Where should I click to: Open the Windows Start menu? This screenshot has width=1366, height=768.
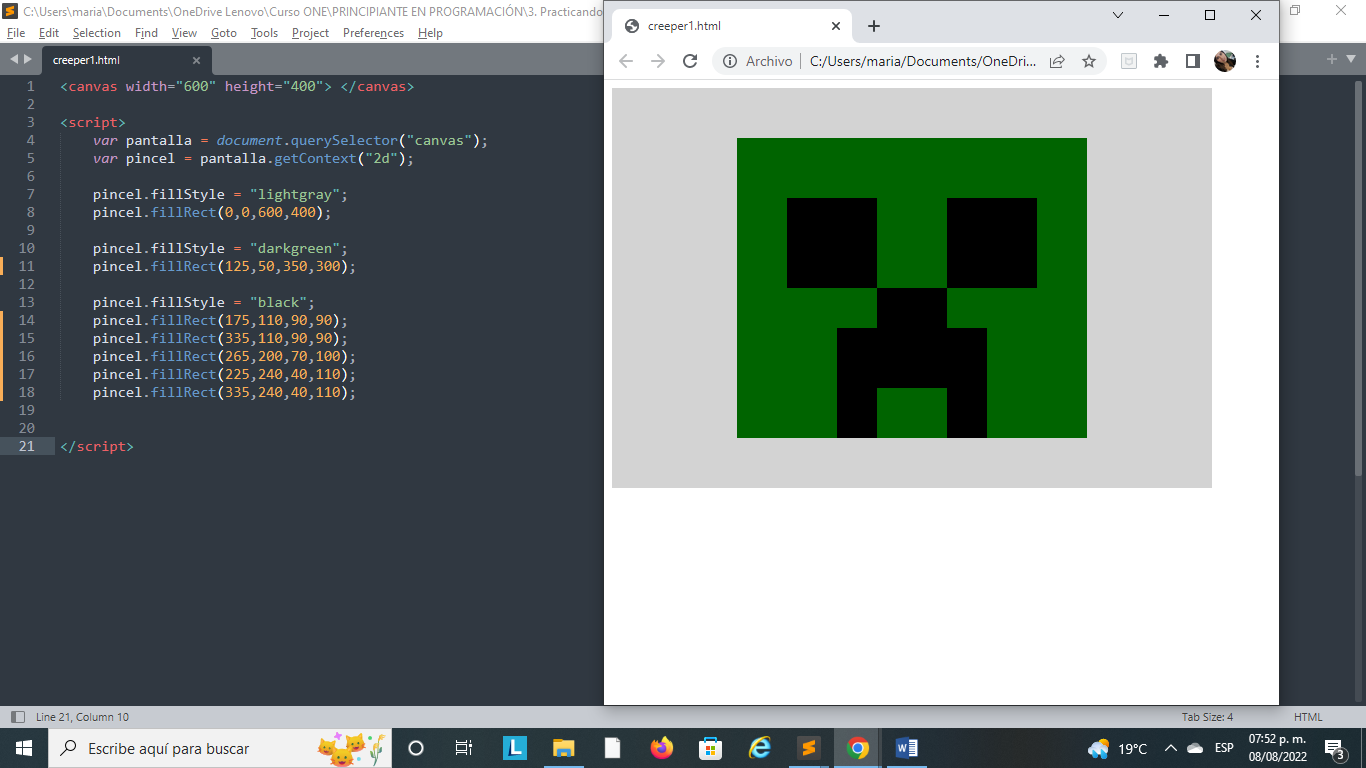(24, 748)
